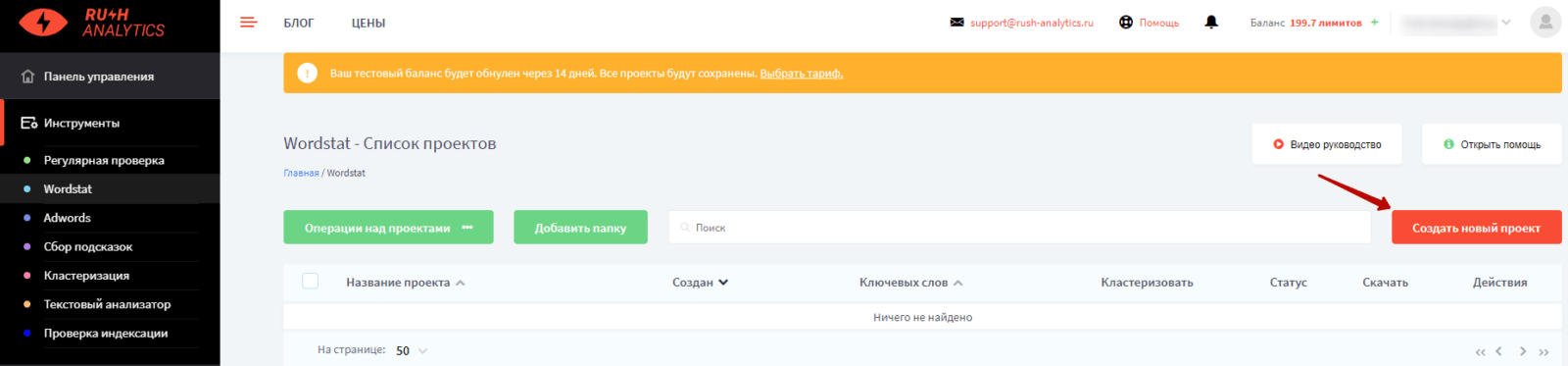The height and width of the screenshot is (366, 1568).
Task: Tick the select-all projects checkbox
Action: pyautogui.click(x=311, y=282)
